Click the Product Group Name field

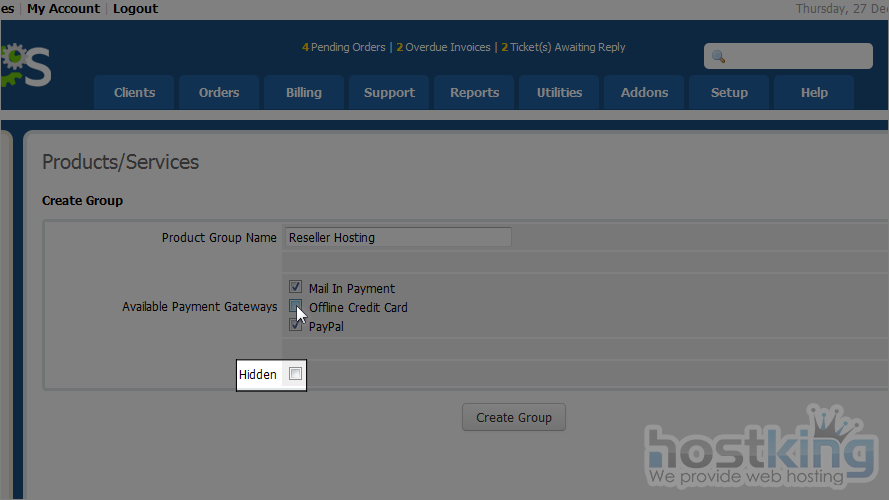397,238
